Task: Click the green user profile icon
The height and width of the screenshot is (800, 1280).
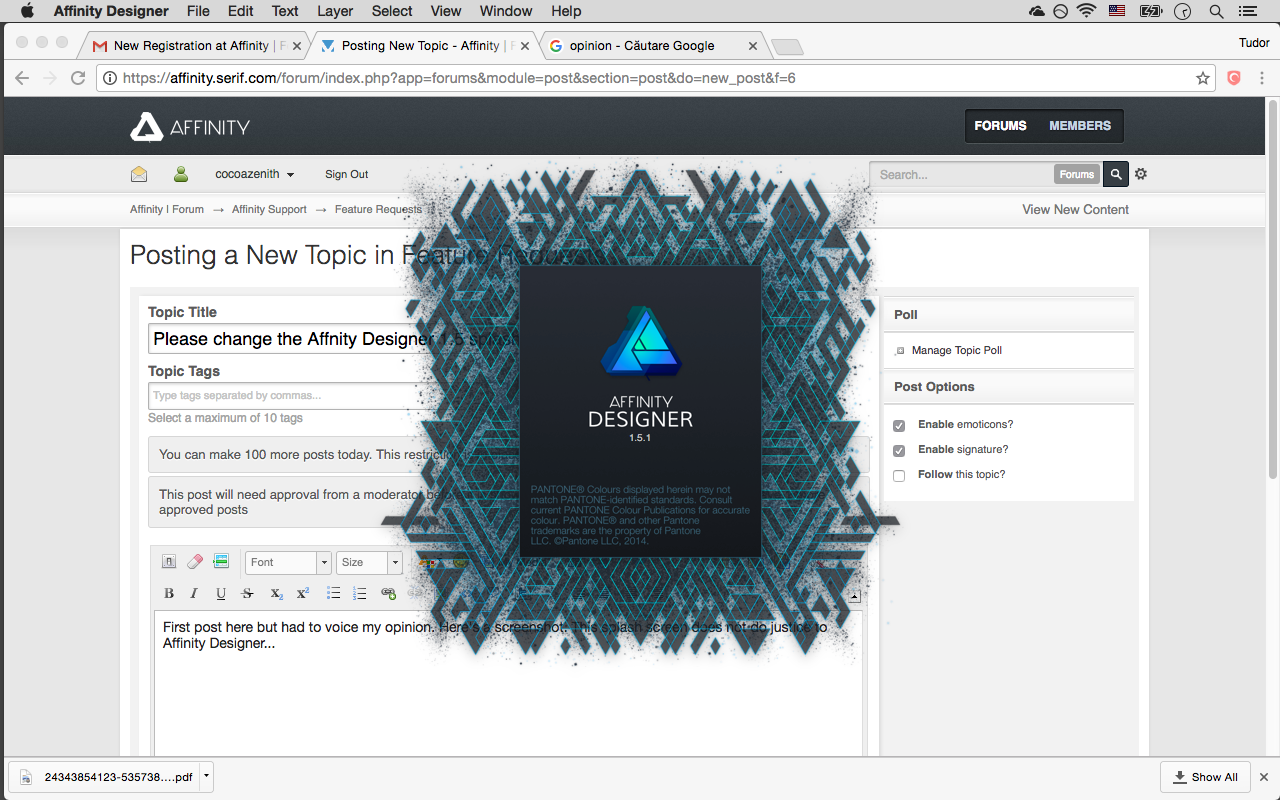Action: [x=181, y=174]
